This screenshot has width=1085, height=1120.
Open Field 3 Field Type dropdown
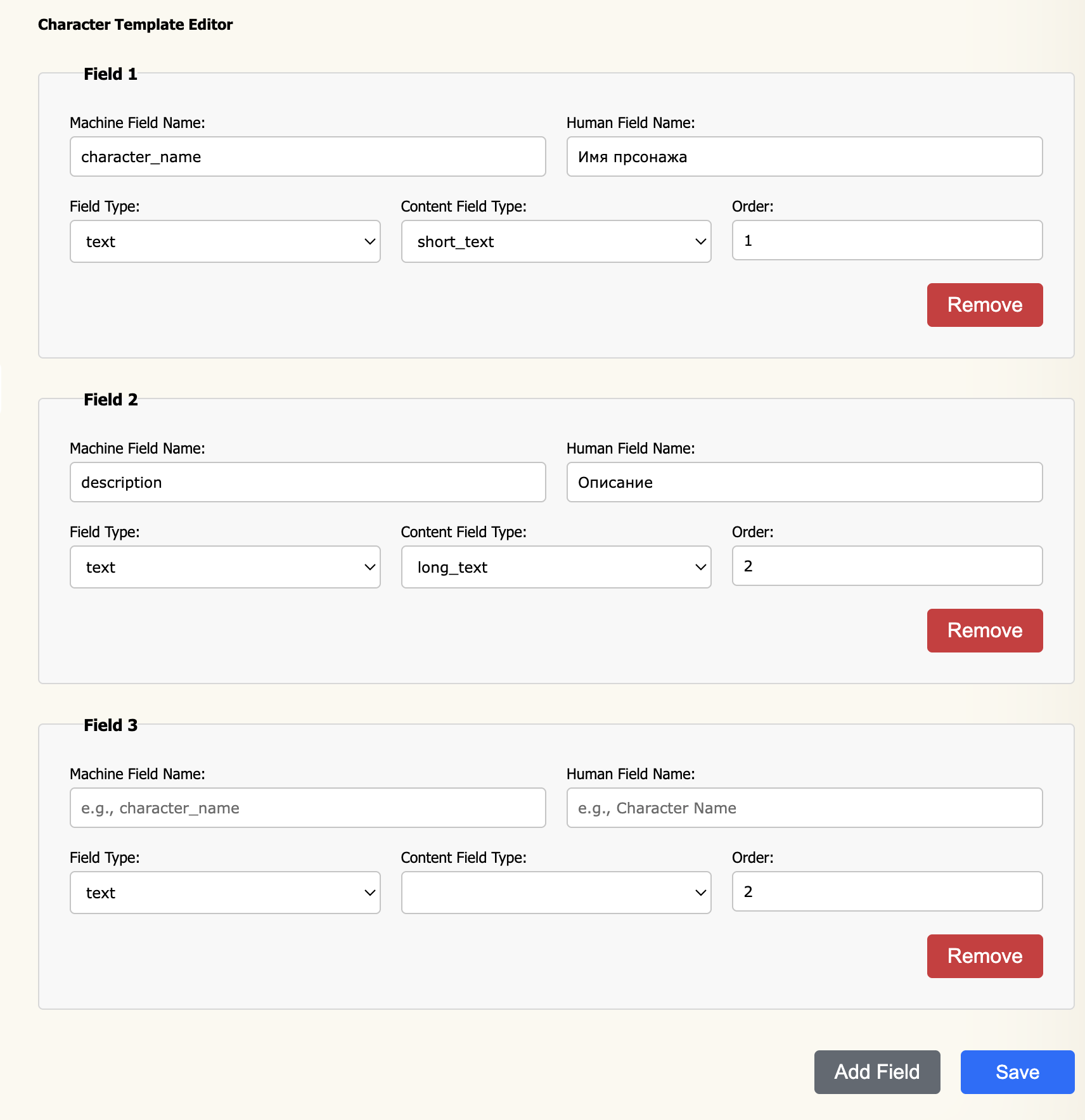[225, 893]
